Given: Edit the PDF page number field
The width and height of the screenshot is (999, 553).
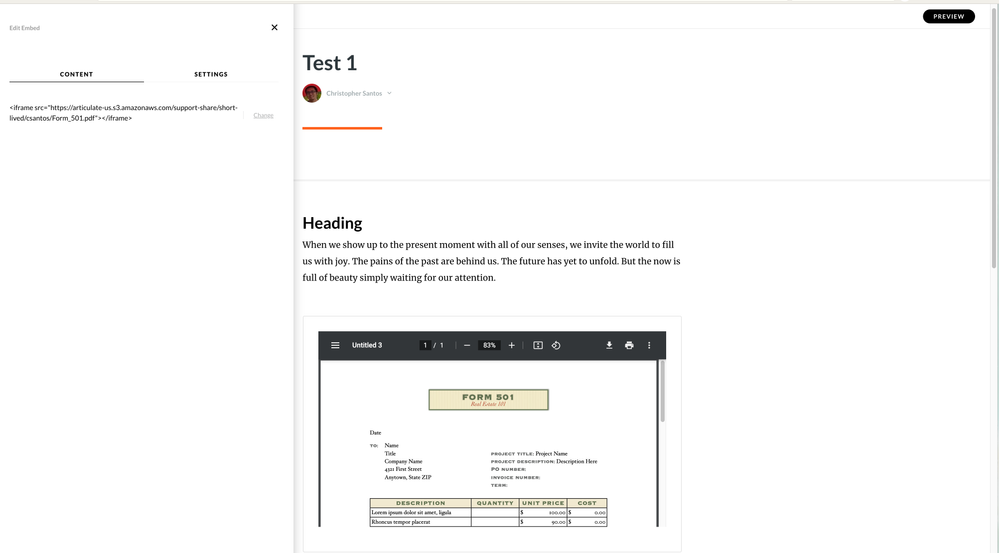Looking at the screenshot, I should click(x=425, y=345).
